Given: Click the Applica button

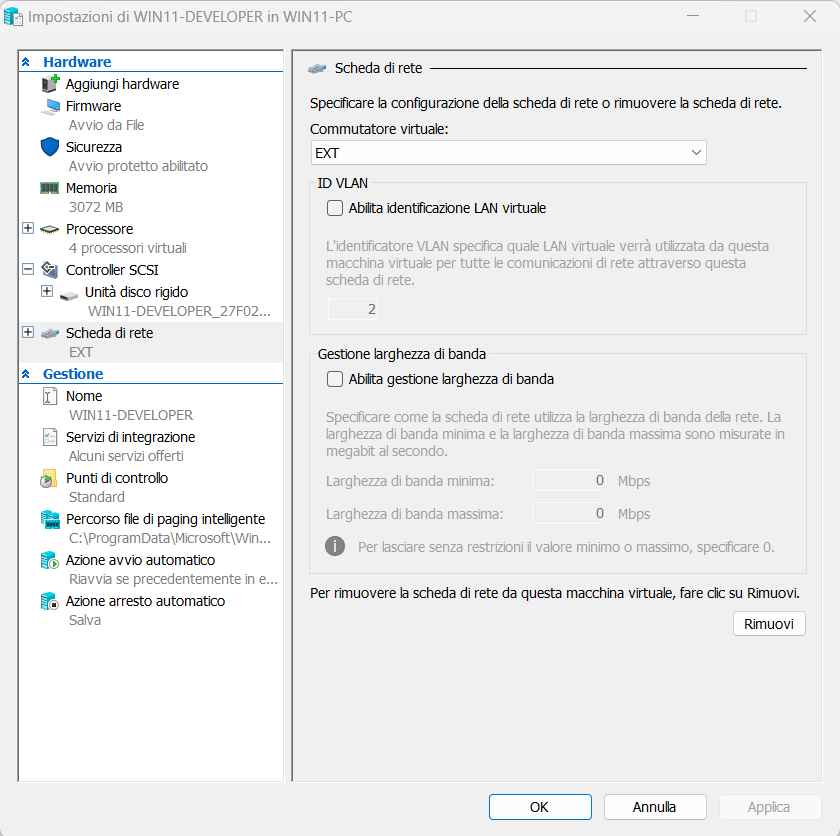Looking at the screenshot, I should [769, 807].
